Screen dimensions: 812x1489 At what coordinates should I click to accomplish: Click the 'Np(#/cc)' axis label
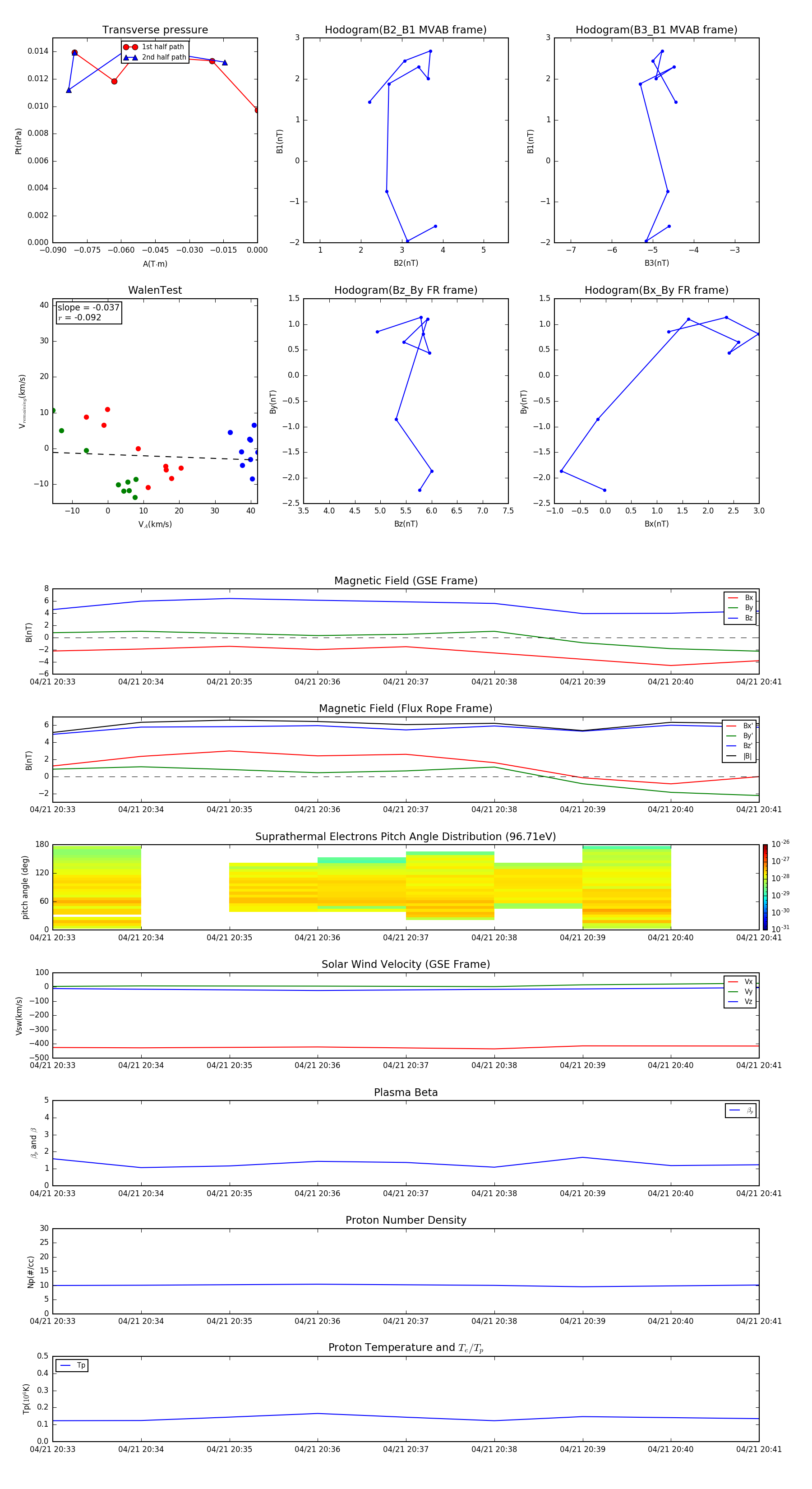pyautogui.click(x=31, y=1272)
